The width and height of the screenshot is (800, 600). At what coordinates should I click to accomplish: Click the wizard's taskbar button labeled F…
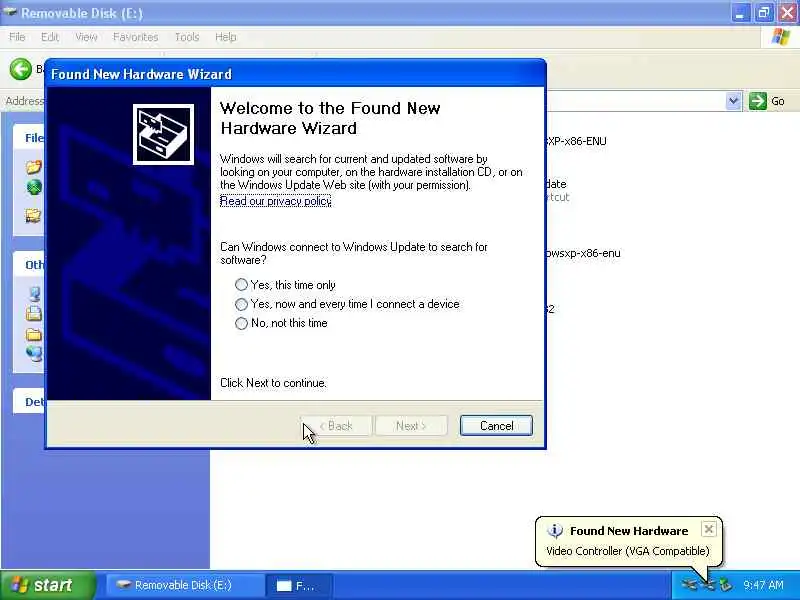[x=299, y=585]
